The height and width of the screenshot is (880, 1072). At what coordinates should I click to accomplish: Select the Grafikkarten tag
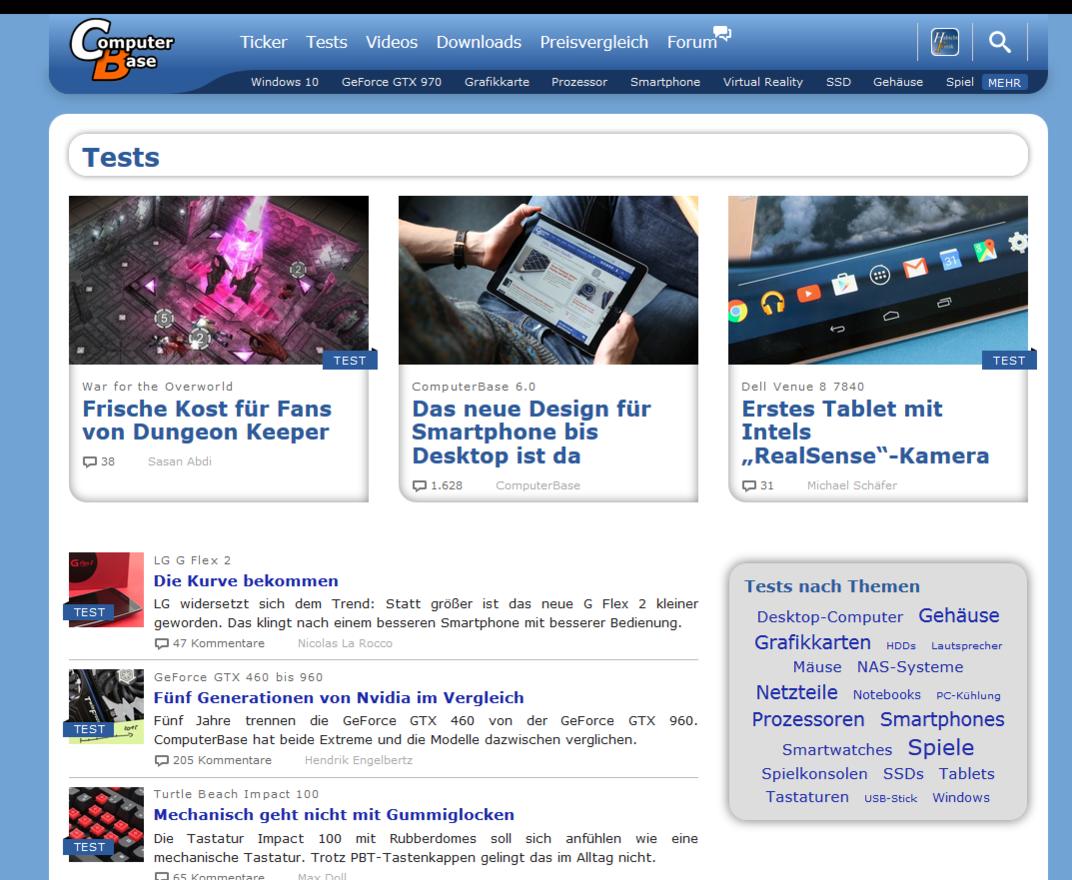[x=812, y=643]
